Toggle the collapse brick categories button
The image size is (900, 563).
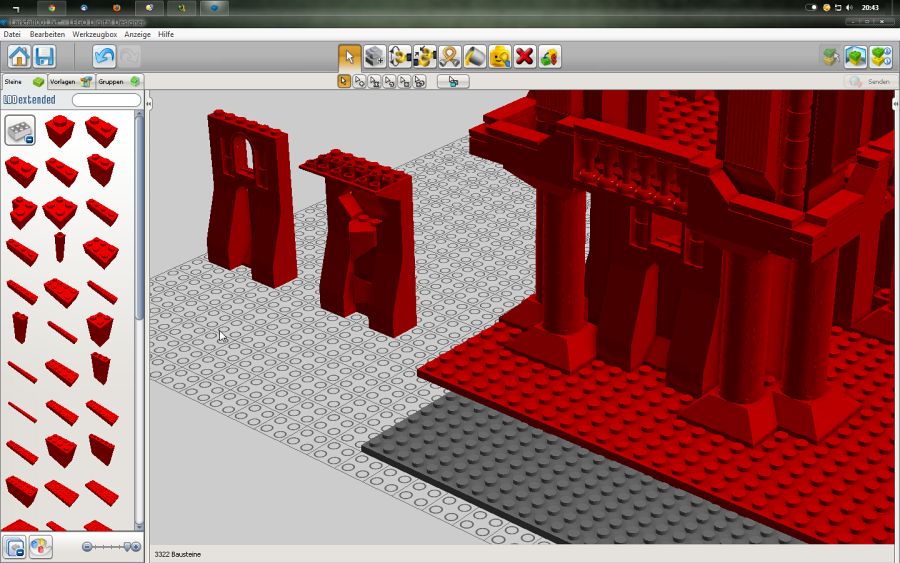click(15, 547)
